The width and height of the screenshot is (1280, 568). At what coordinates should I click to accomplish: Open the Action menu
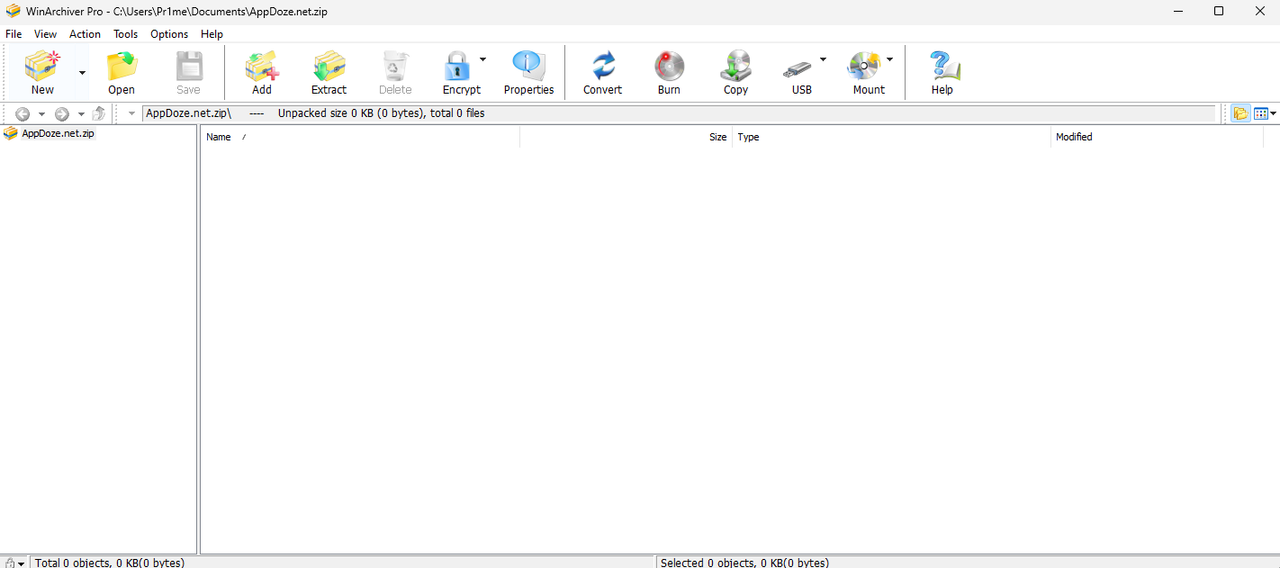tap(85, 34)
